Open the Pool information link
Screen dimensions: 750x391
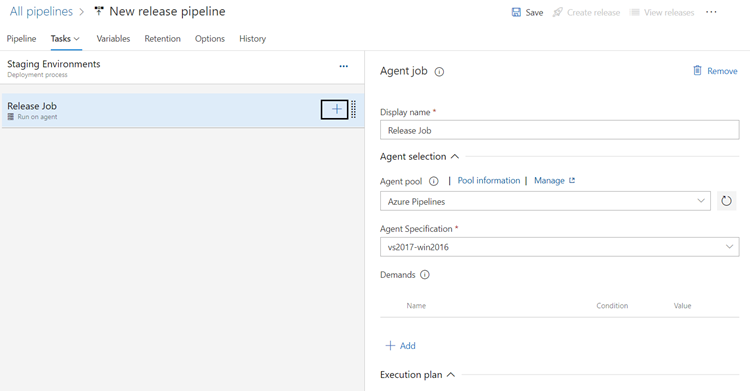tap(489, 180)
